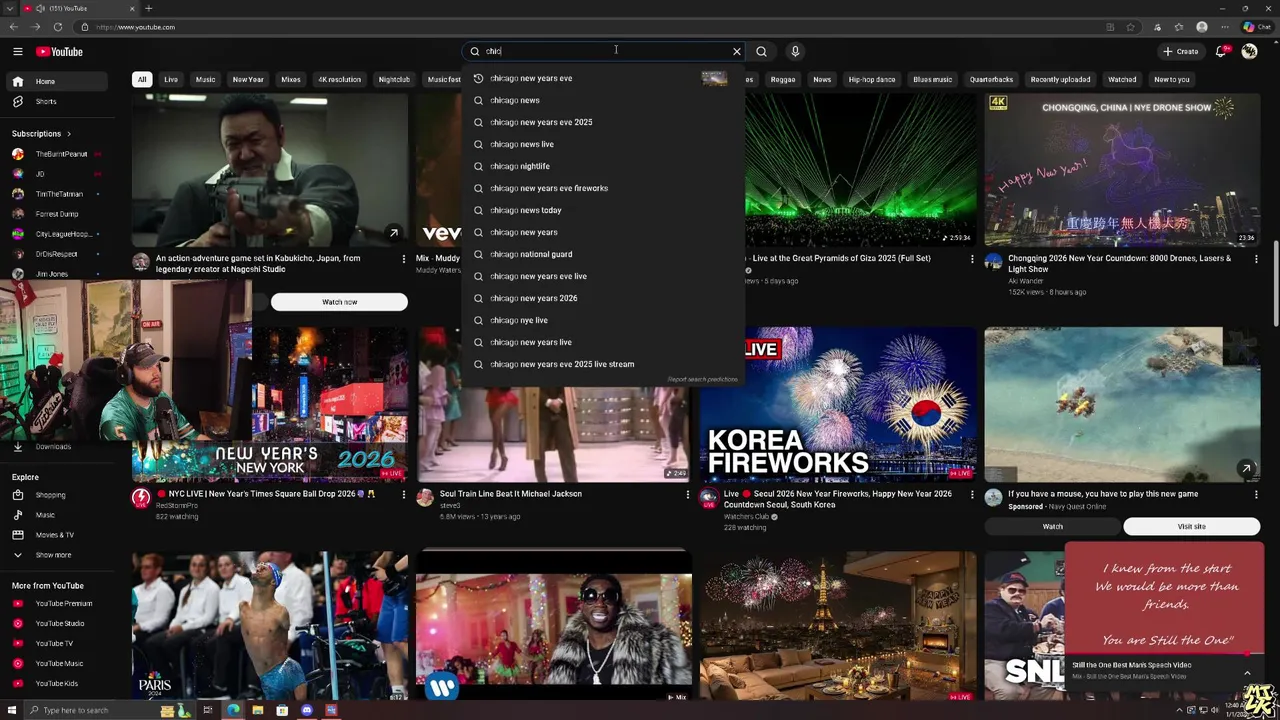Image resolution: width=1280 pixels, height=720 pixels.
Task: Bookmark page with star icon
Action: tap(1131, 27)
